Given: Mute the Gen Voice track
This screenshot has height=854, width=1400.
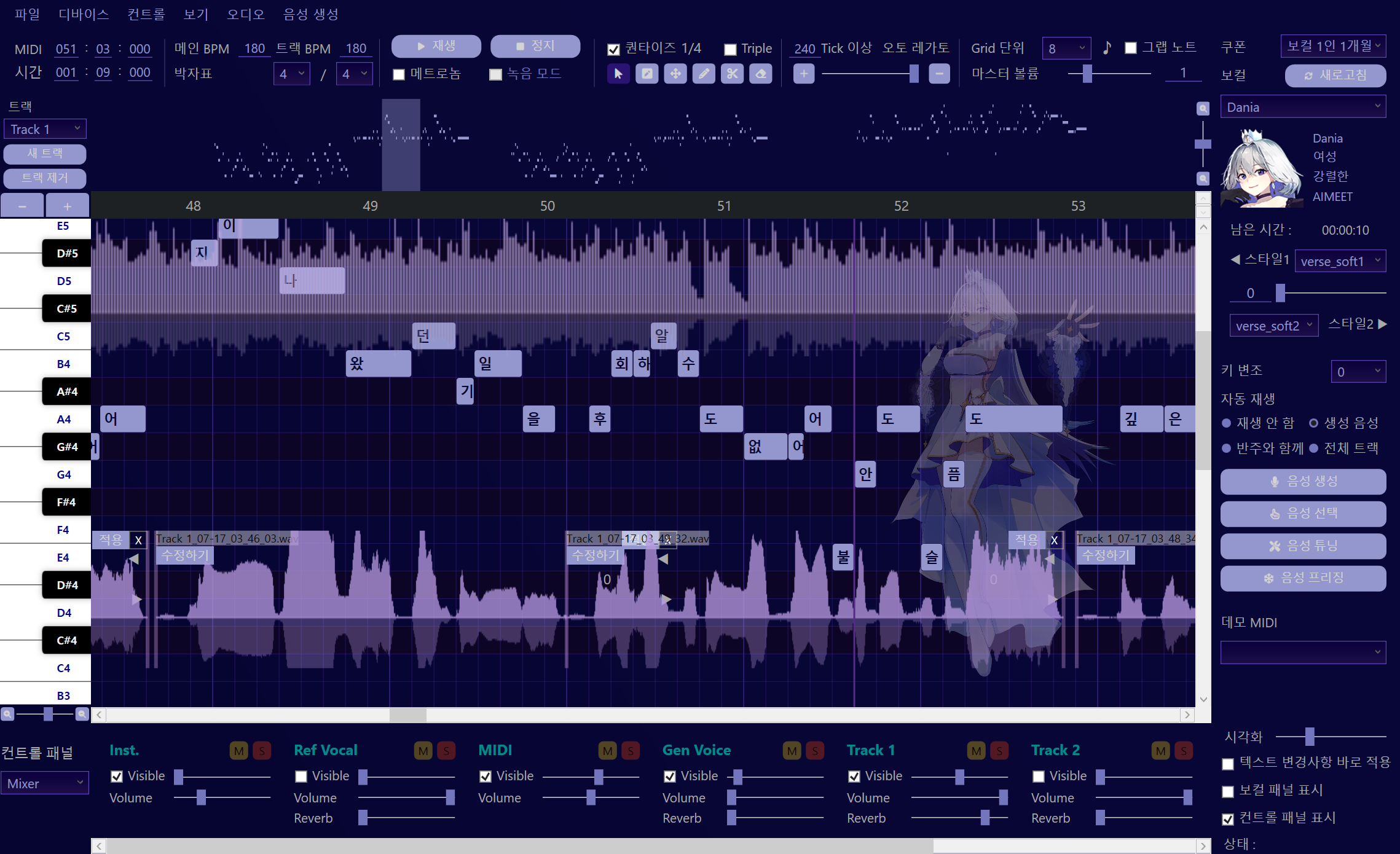Looking at the screenshot, I should coord(792,751).
